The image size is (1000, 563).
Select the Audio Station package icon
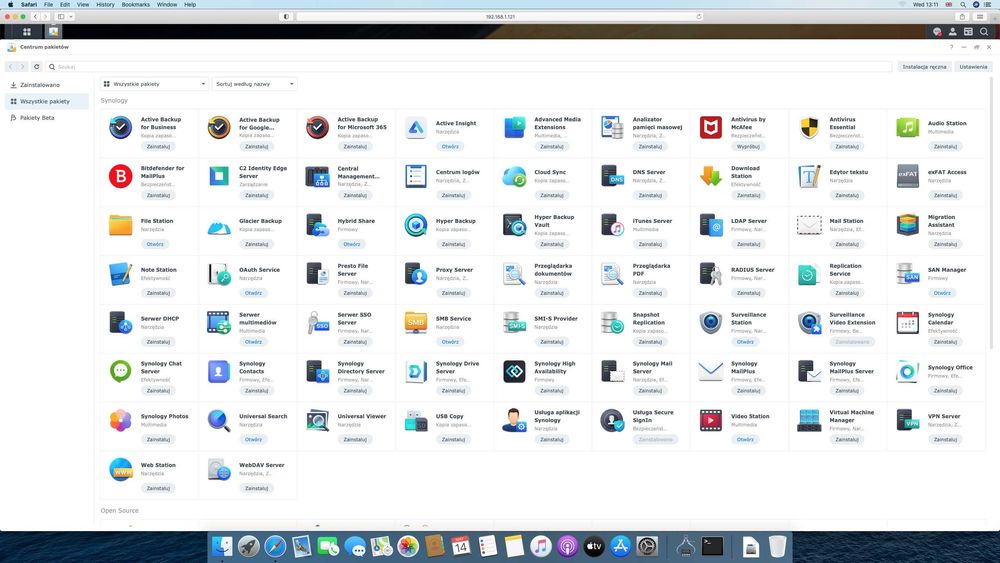pos(908,128)
